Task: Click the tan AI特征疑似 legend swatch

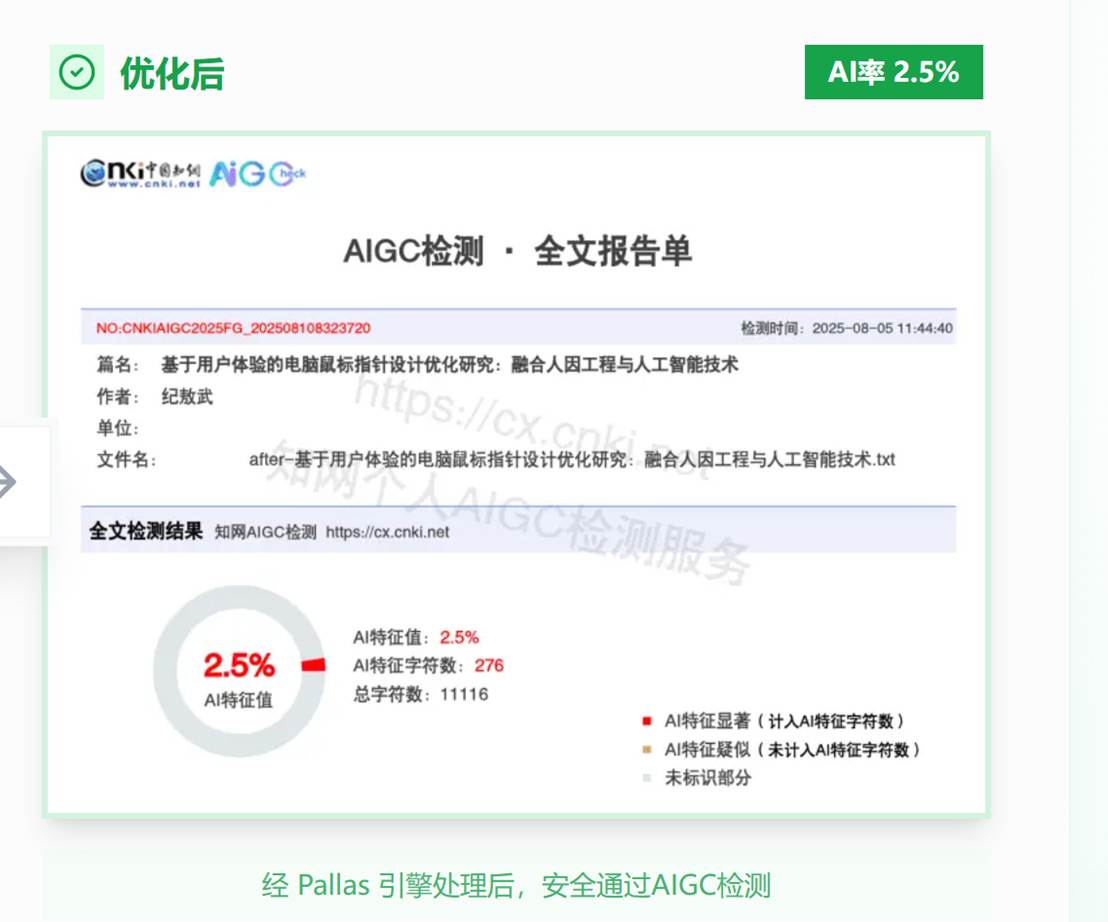Action: click(647, 750)
